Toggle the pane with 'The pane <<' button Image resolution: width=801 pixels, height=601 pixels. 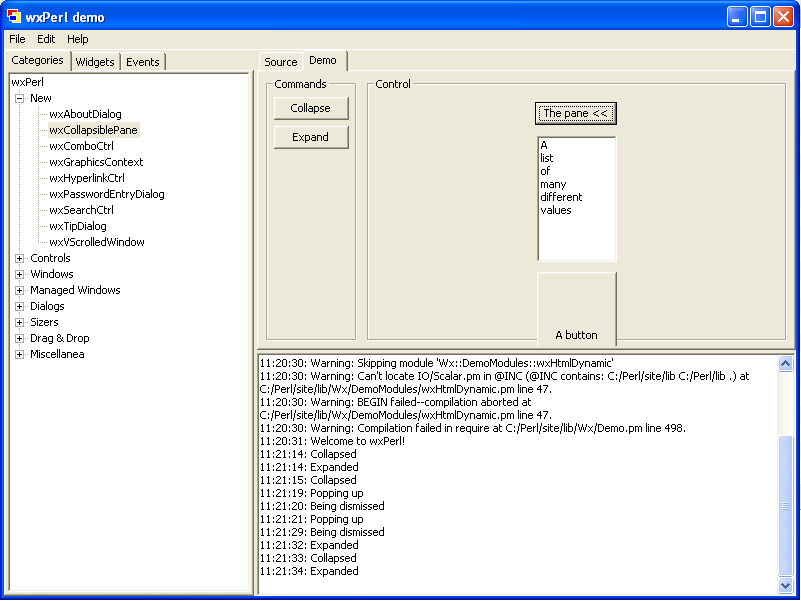(575, 113)
